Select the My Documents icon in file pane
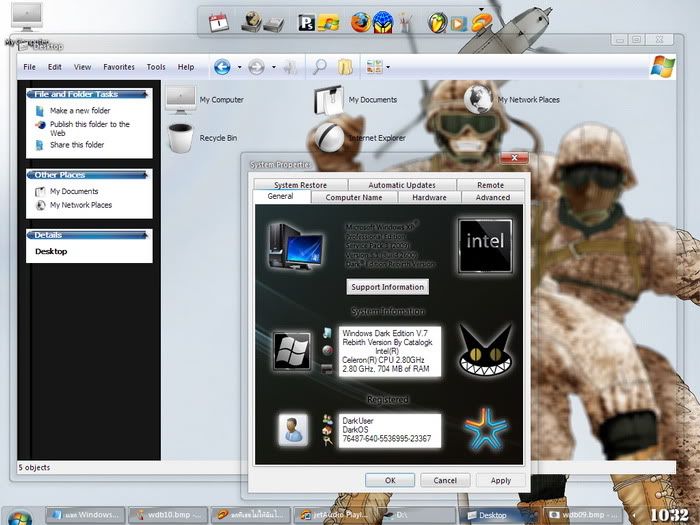700x525 pixels. coord(329,100)
